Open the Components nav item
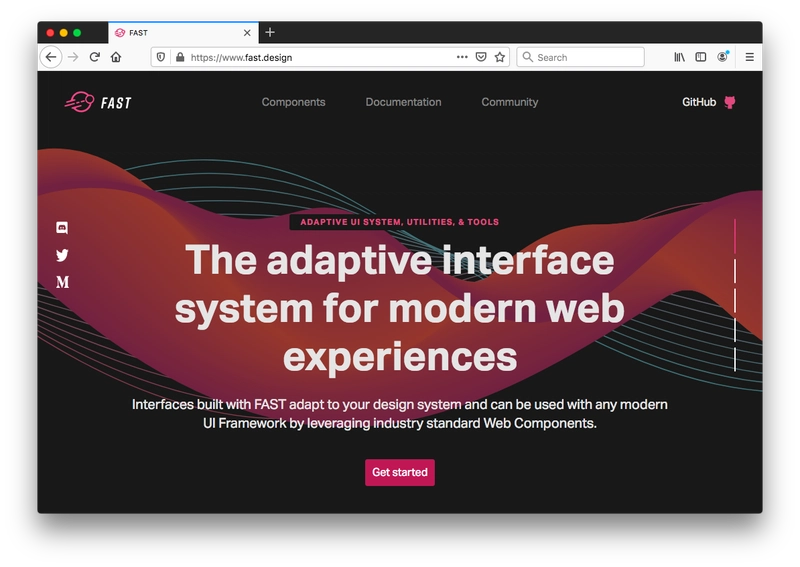 coord(293,102)
